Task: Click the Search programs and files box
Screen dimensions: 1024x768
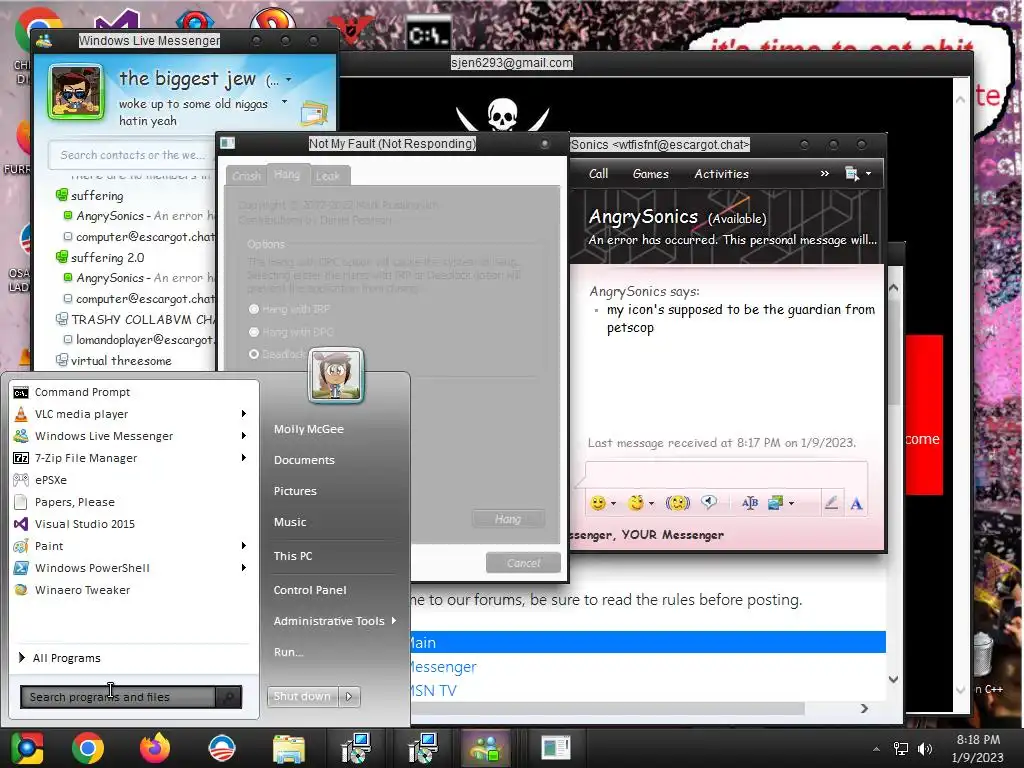Action: click(118, 697)
